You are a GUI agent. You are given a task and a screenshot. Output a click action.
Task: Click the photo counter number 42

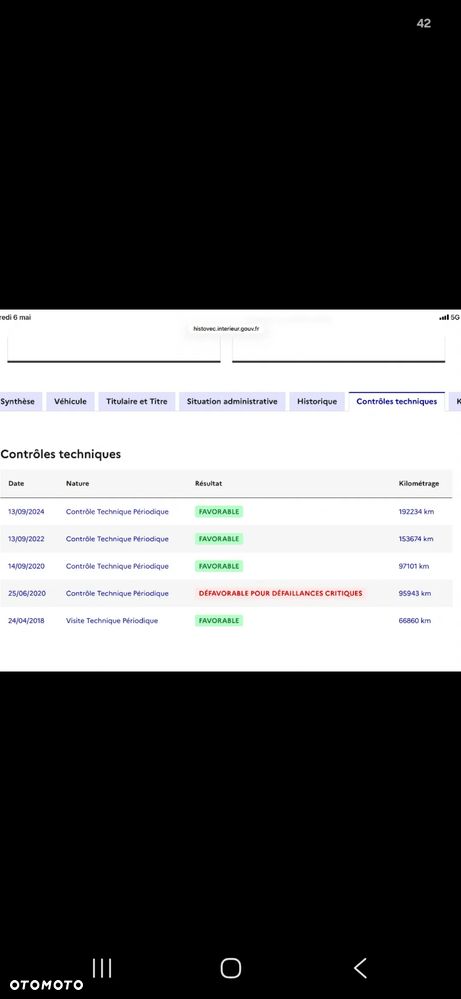point(423,24)
